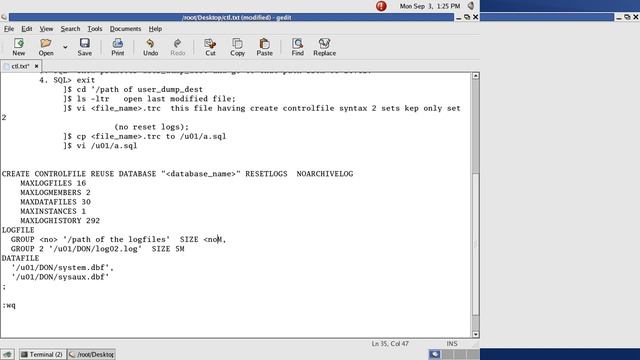Click the '/u01/DON/sysaux.dbf' line

60,277
